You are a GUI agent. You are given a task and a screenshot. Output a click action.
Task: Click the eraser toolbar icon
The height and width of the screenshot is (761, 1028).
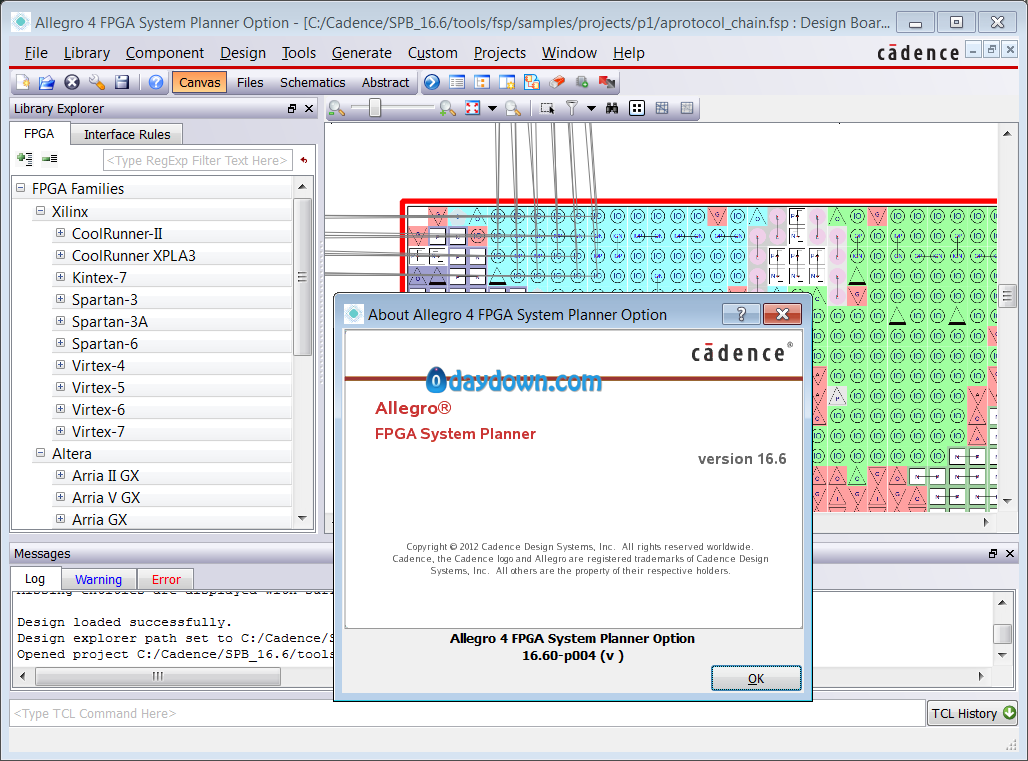point(557,82)
